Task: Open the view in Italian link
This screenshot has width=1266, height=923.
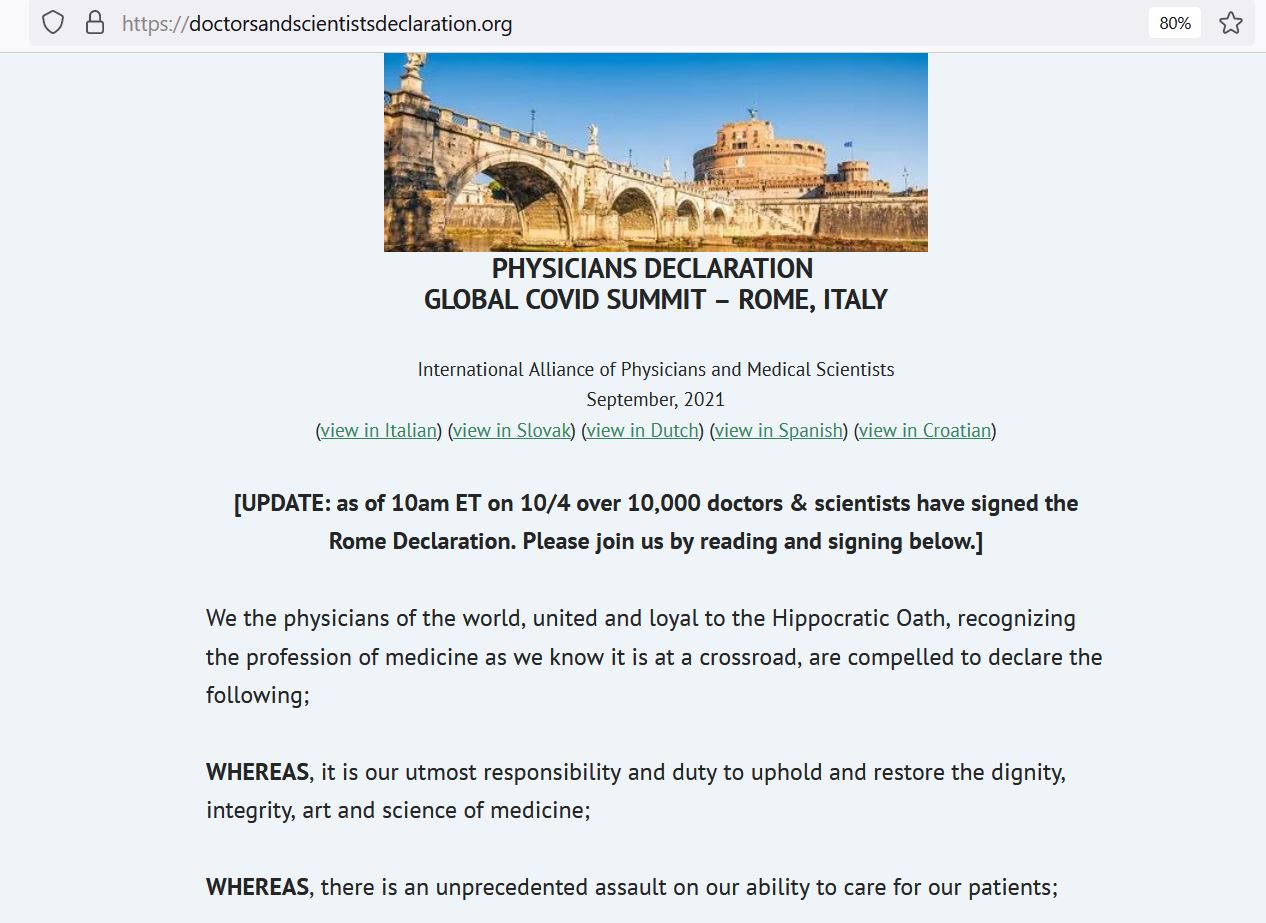Action: click(379, 431)
